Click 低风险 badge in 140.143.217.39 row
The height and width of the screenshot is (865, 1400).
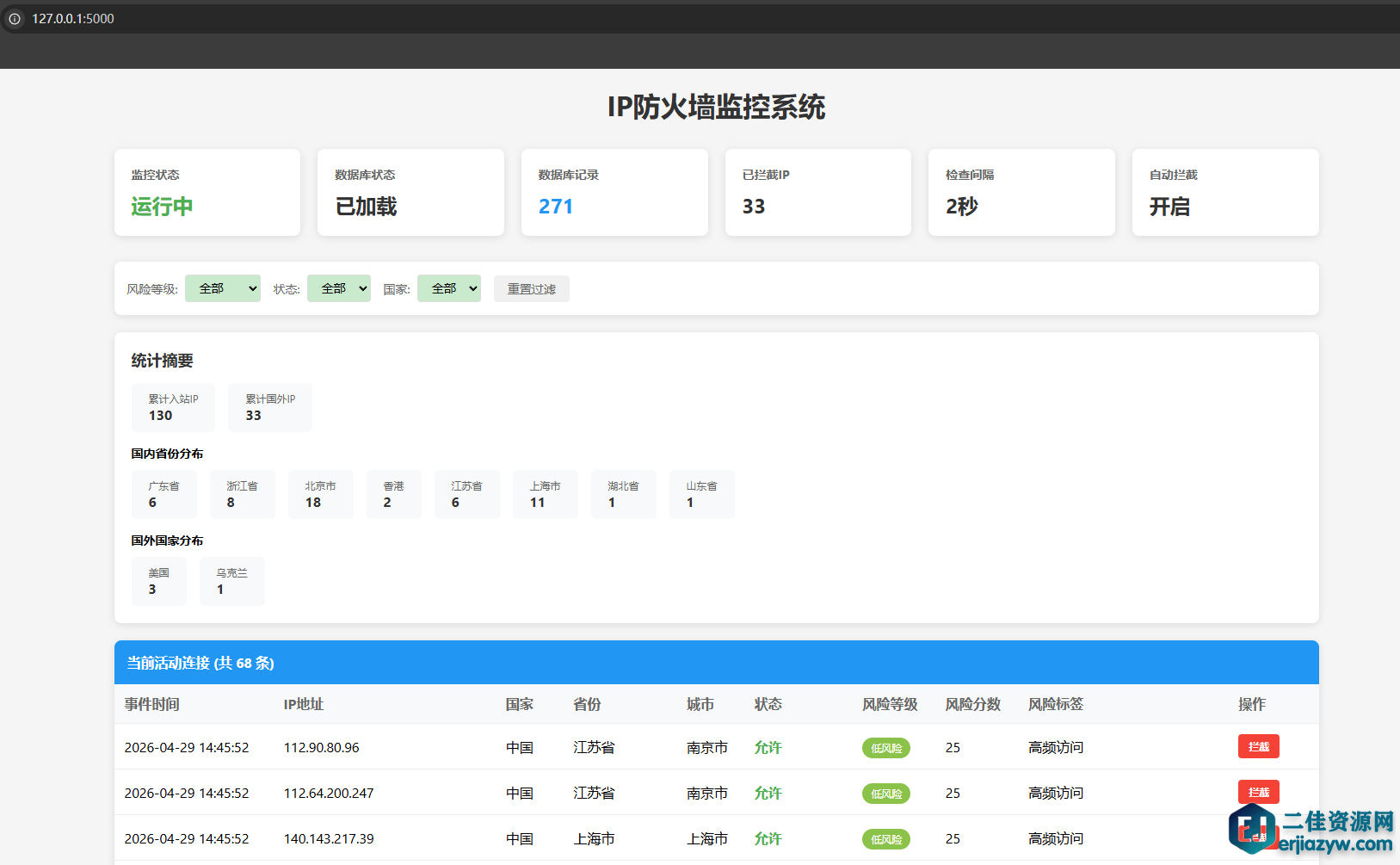coord(886,839)
